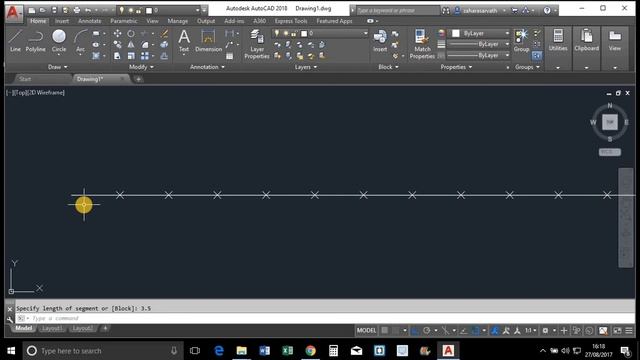Toggle polar tracking in status bar
This screenshot has height=360, width=640.
point(427,331)
